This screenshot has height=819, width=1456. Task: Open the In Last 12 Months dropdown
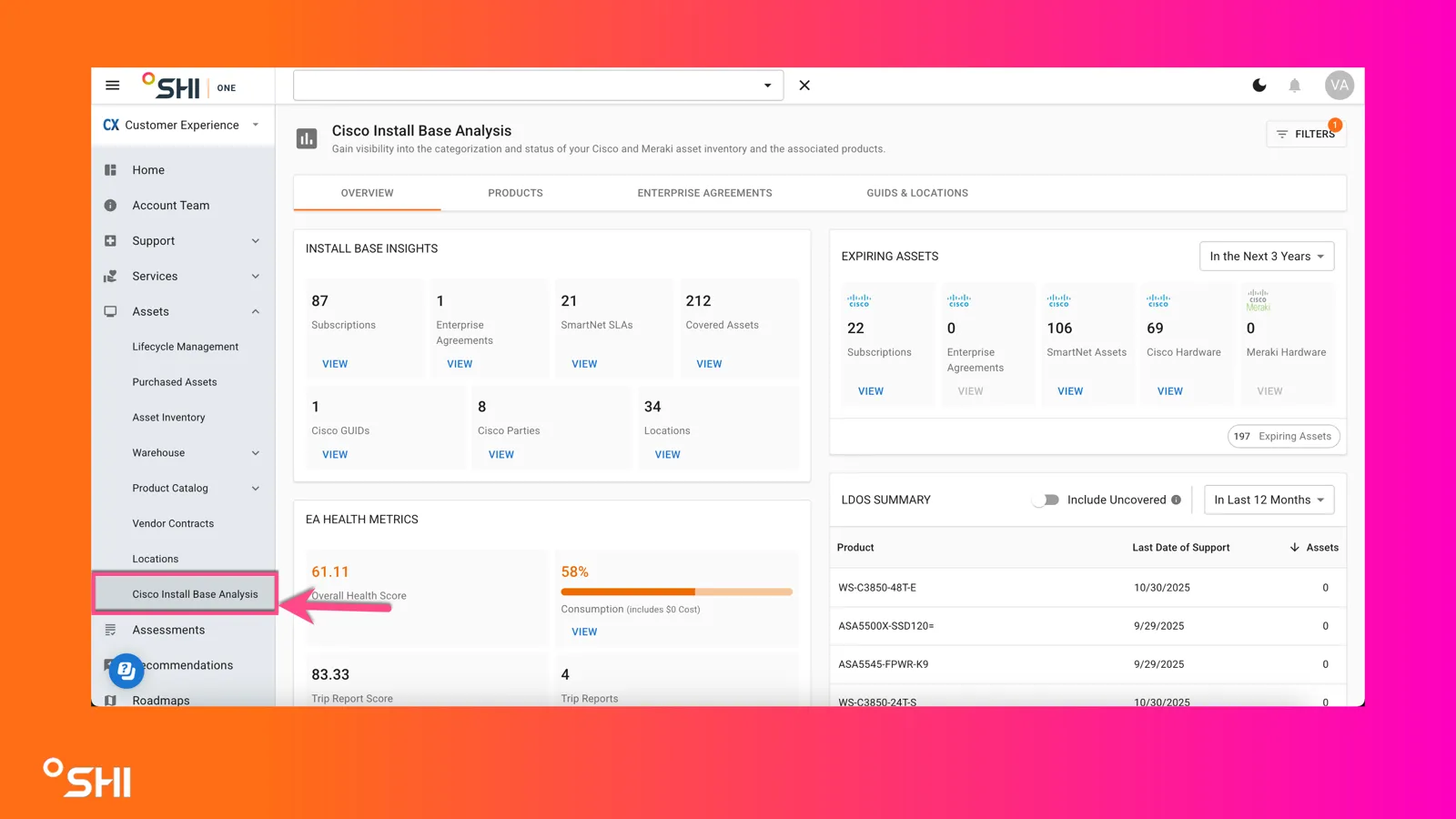tap(1269, 500)
